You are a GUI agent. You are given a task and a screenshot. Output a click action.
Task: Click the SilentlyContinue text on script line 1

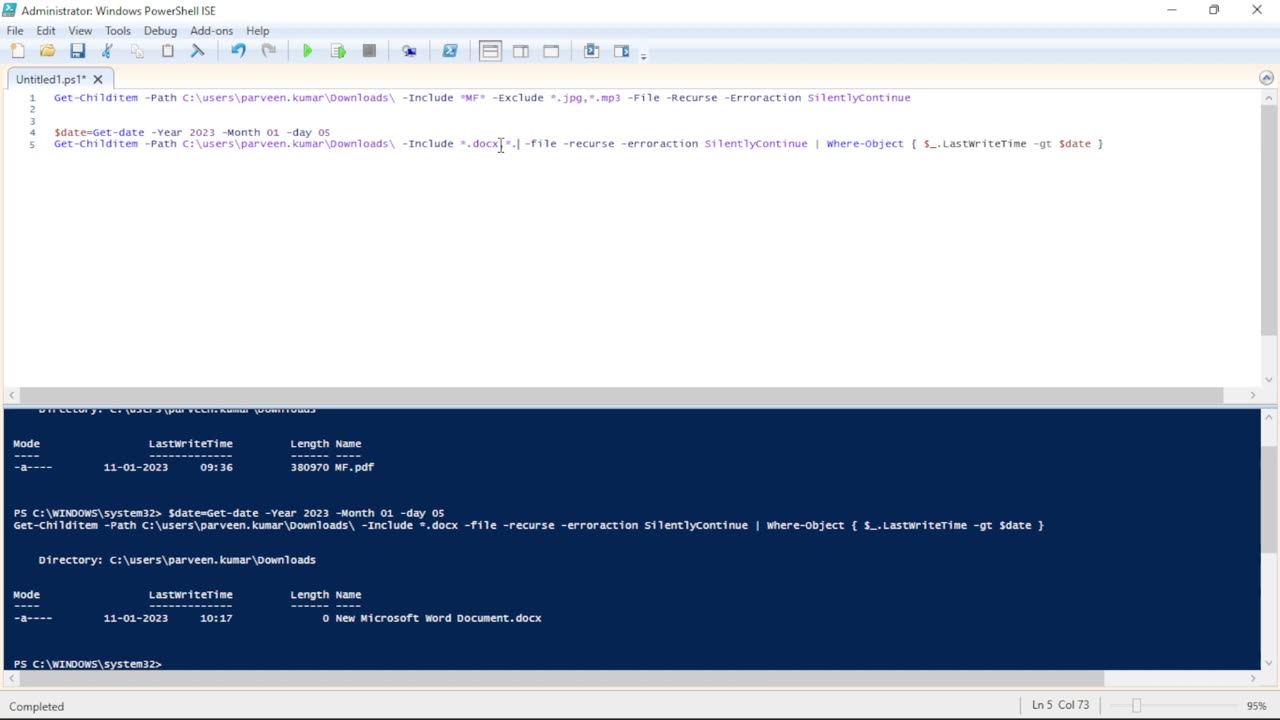tap(859, 98)
